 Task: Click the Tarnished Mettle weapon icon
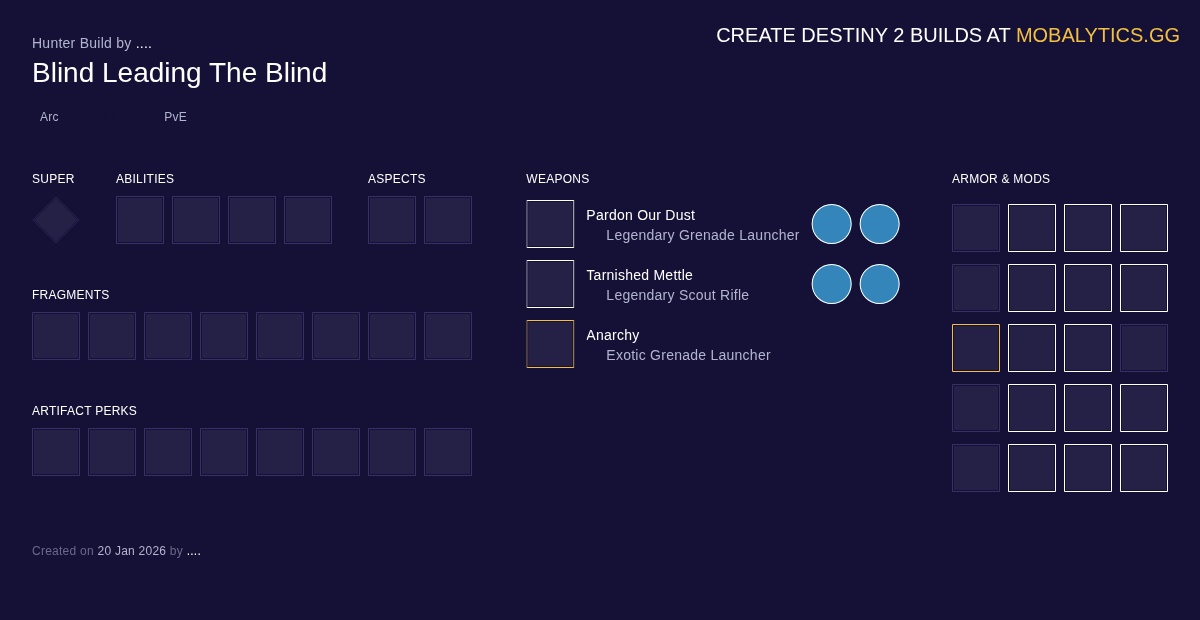click(x=550, y=284)
